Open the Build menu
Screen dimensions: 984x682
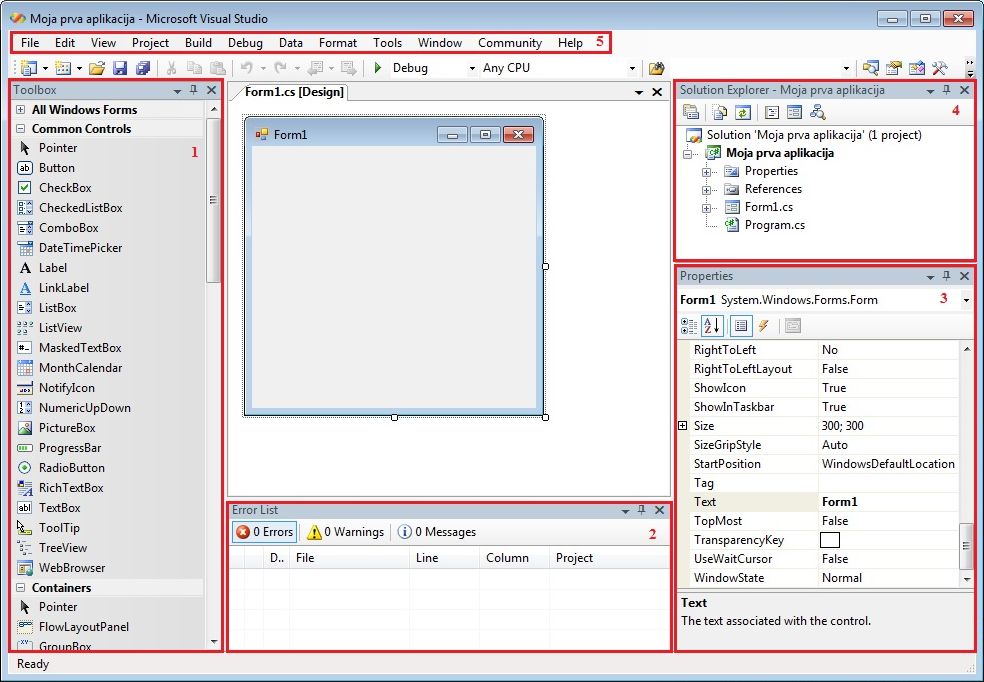pos(198,43)
